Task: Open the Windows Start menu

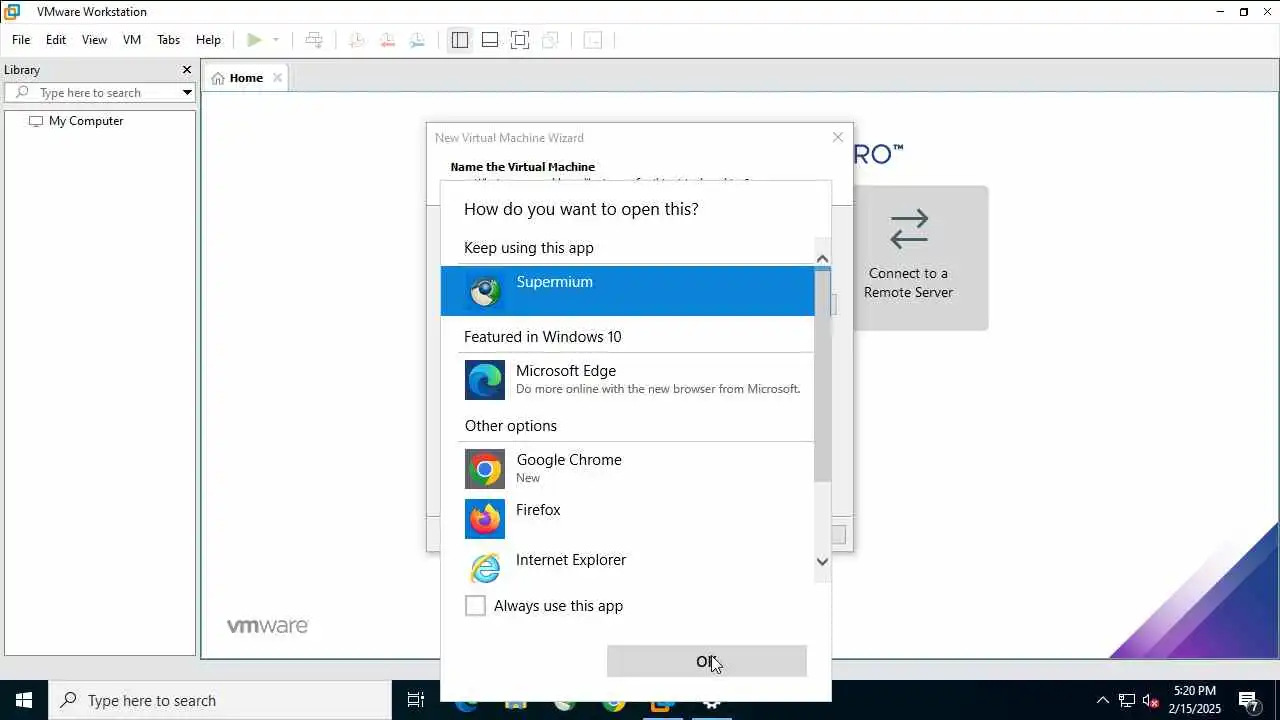Action: pos(24,700)
